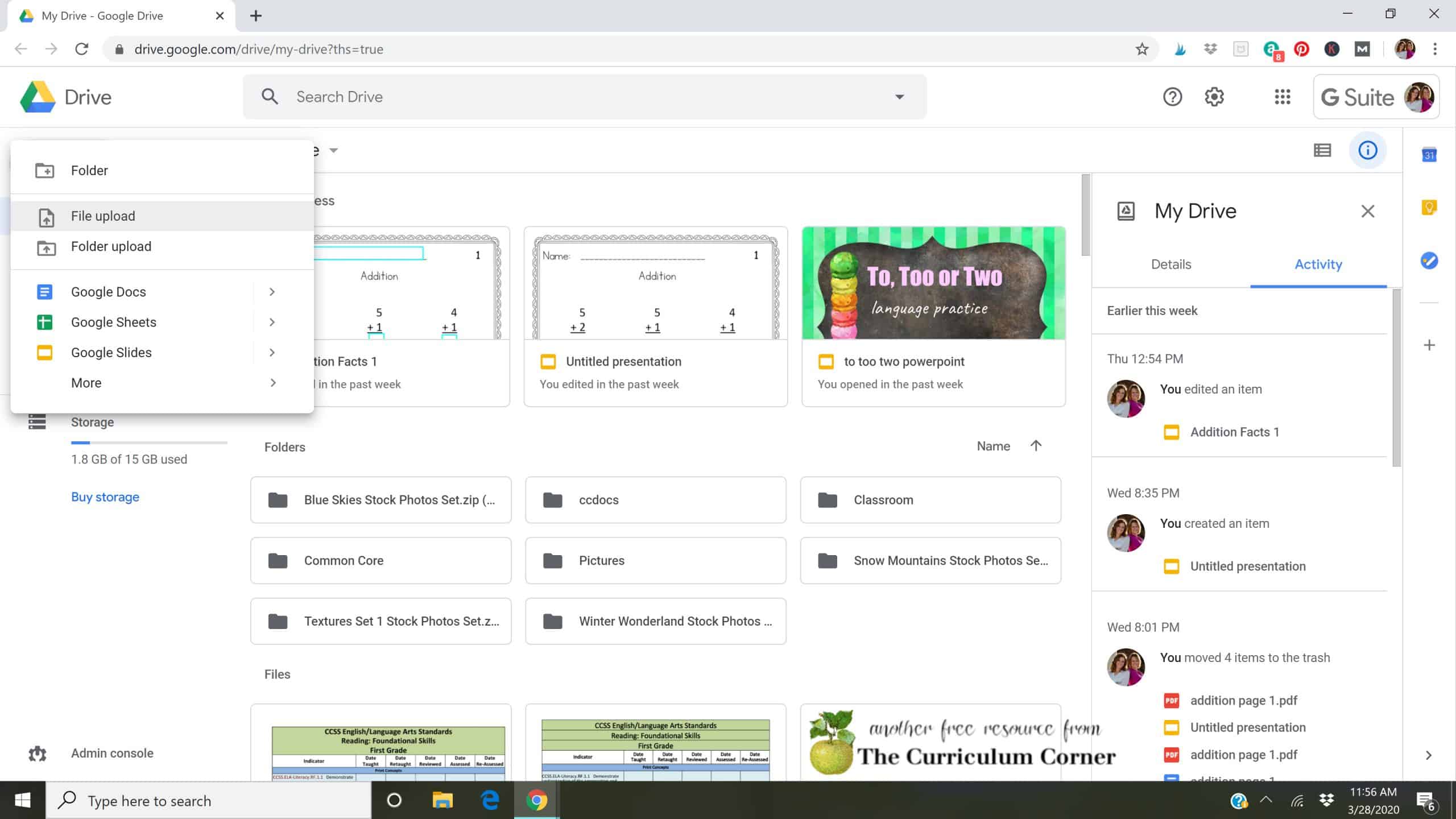
Task: Open the Admin console
Action: (112, 753)
